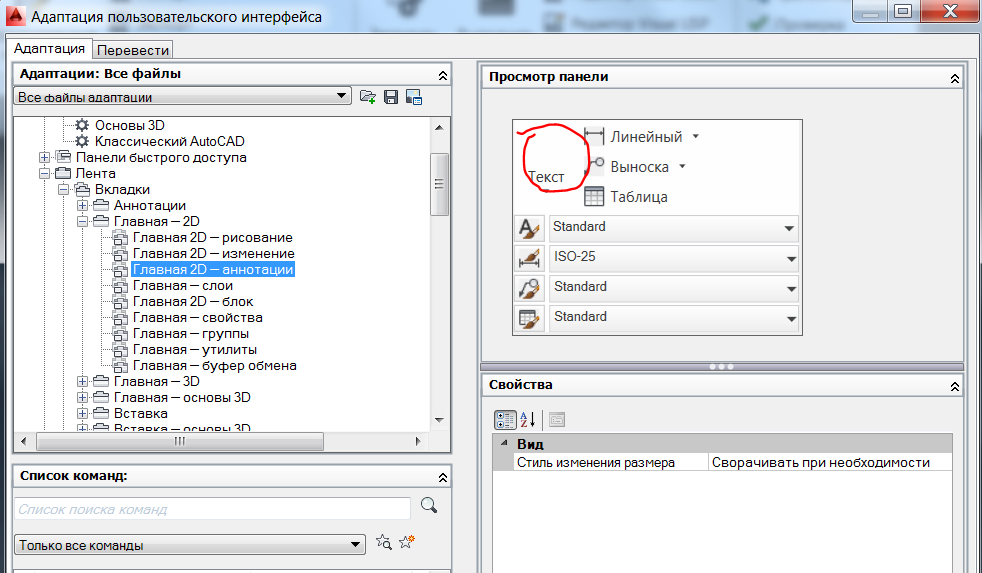Open the multileader style Standard dropdown
The height and width of the screenshot is (573, 982).
[x=790, y=289]
